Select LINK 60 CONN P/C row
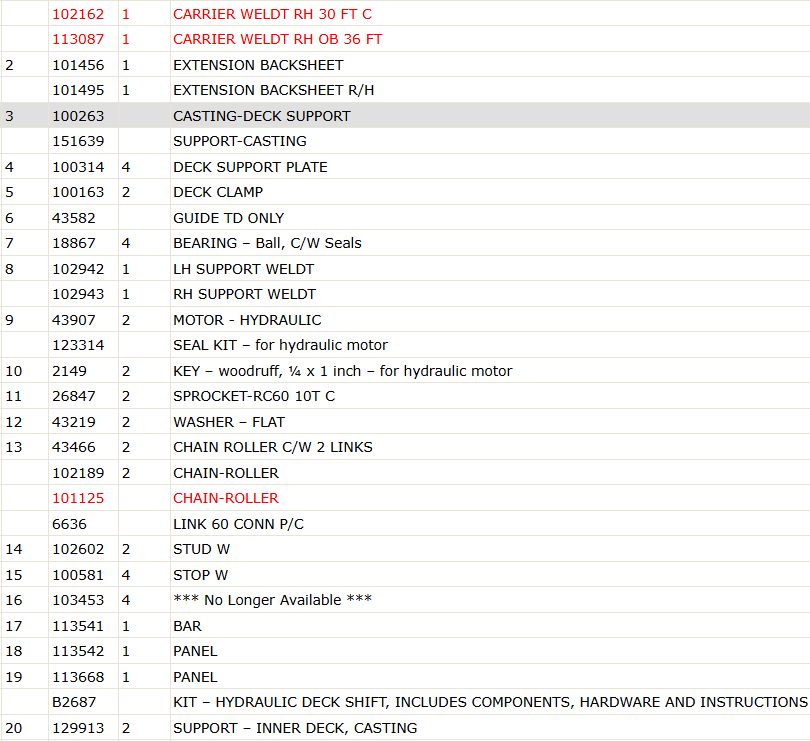The height and width of the screenshot is (741, 810). tap(405, 523)
